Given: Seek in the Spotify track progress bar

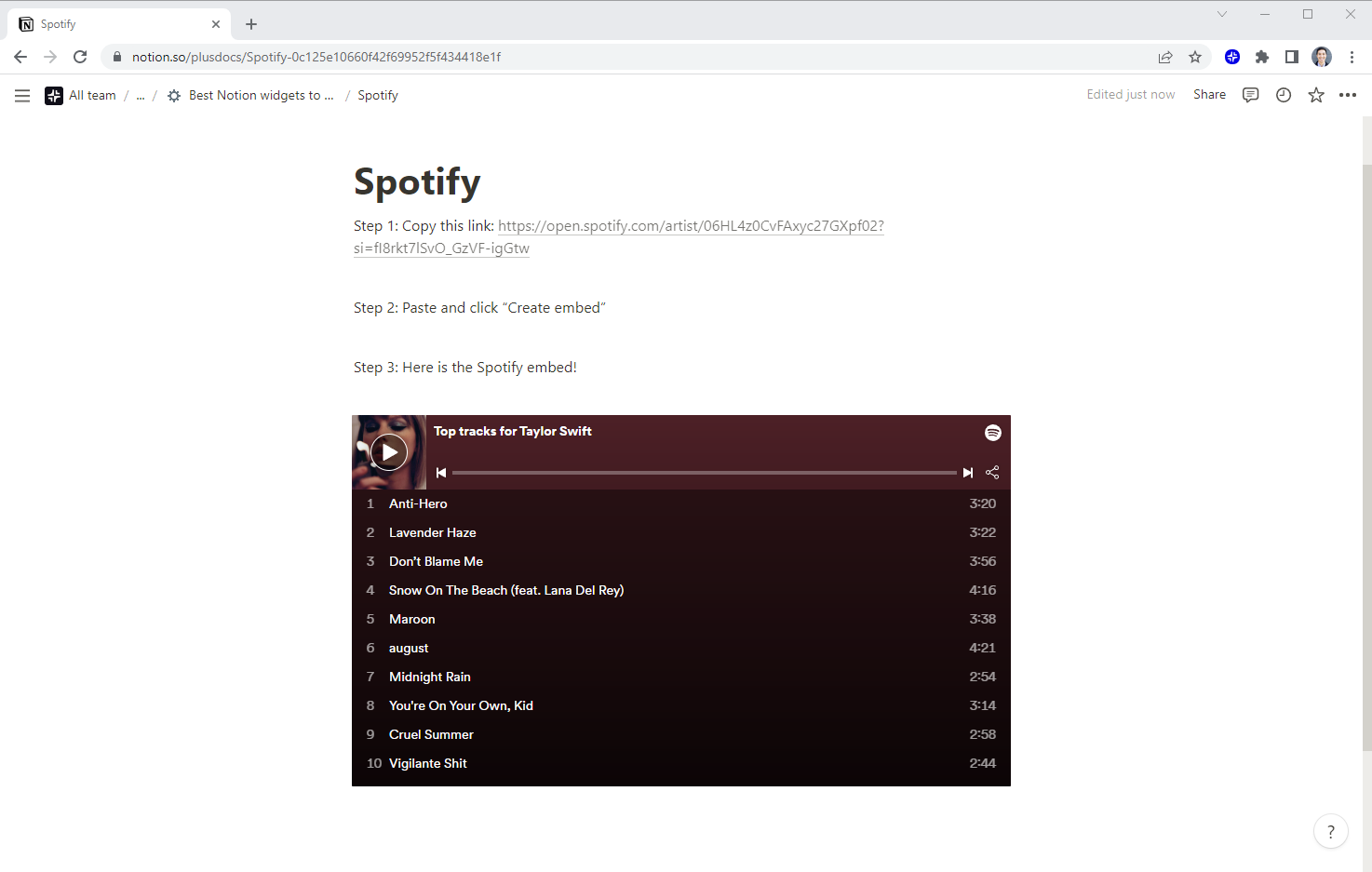Looking at the screenshot, I should (704, 473).
